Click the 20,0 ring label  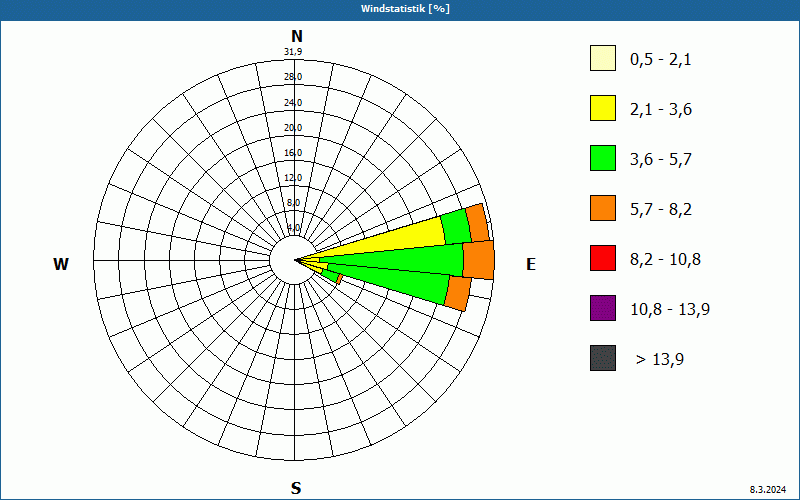coord(293,128)
